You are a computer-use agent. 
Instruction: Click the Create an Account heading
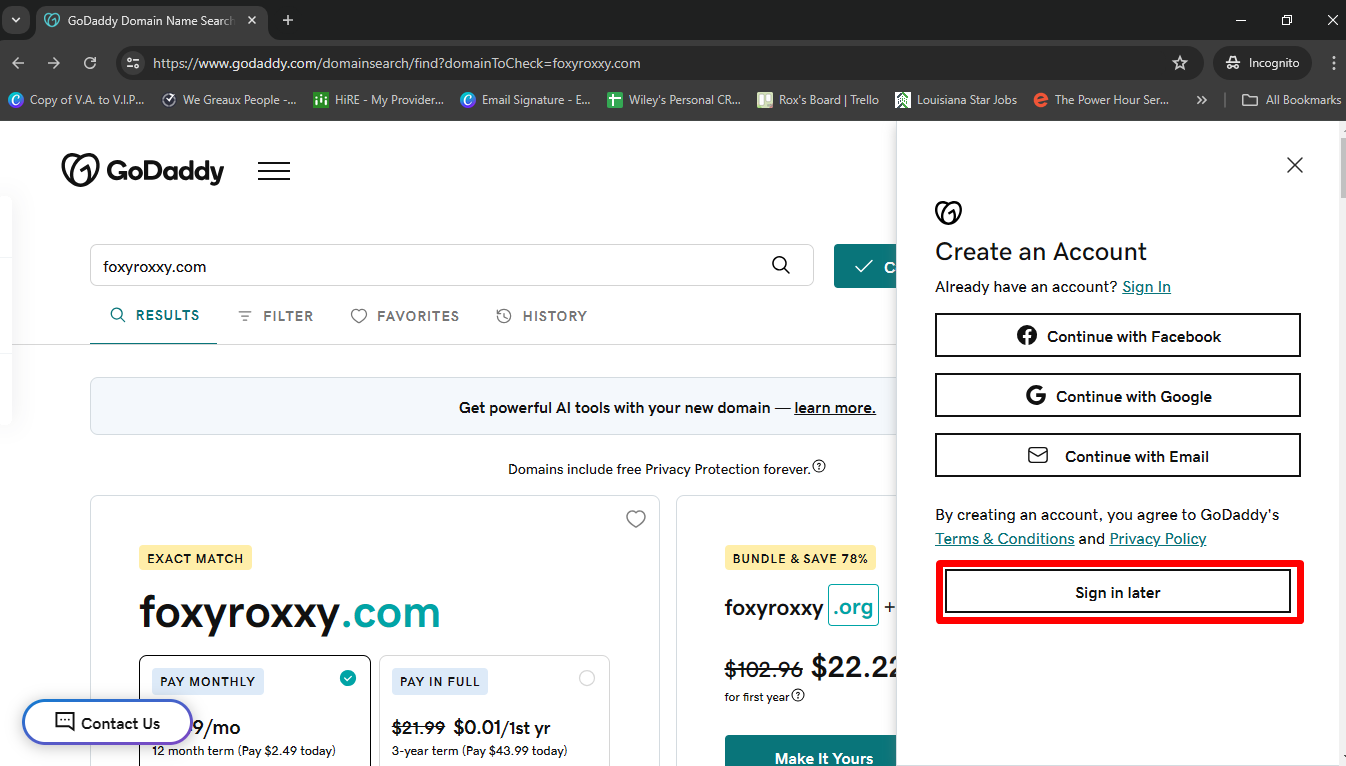[1041, 251]
